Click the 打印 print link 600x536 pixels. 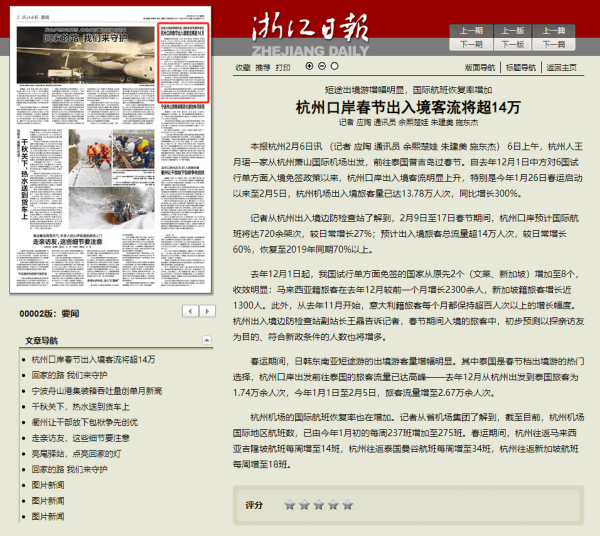point(283,68)
